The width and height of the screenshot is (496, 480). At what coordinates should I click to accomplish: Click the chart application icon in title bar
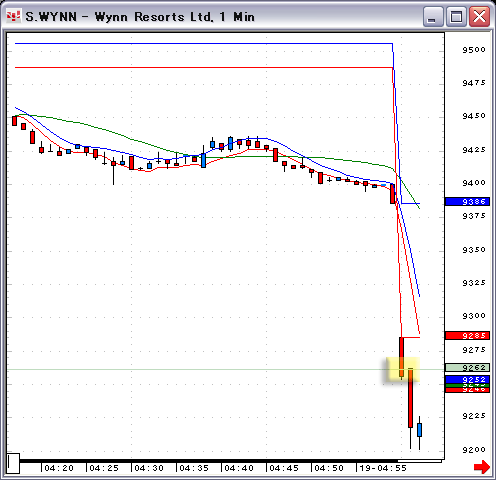coord(13,16)
